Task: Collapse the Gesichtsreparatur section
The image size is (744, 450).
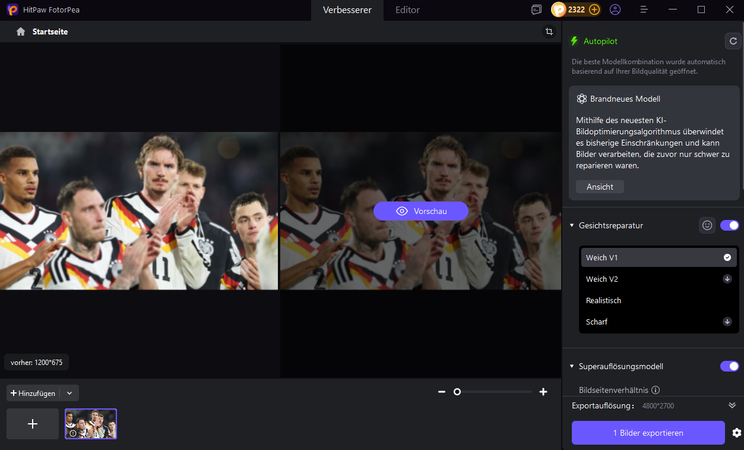Action: coord(572,226)
